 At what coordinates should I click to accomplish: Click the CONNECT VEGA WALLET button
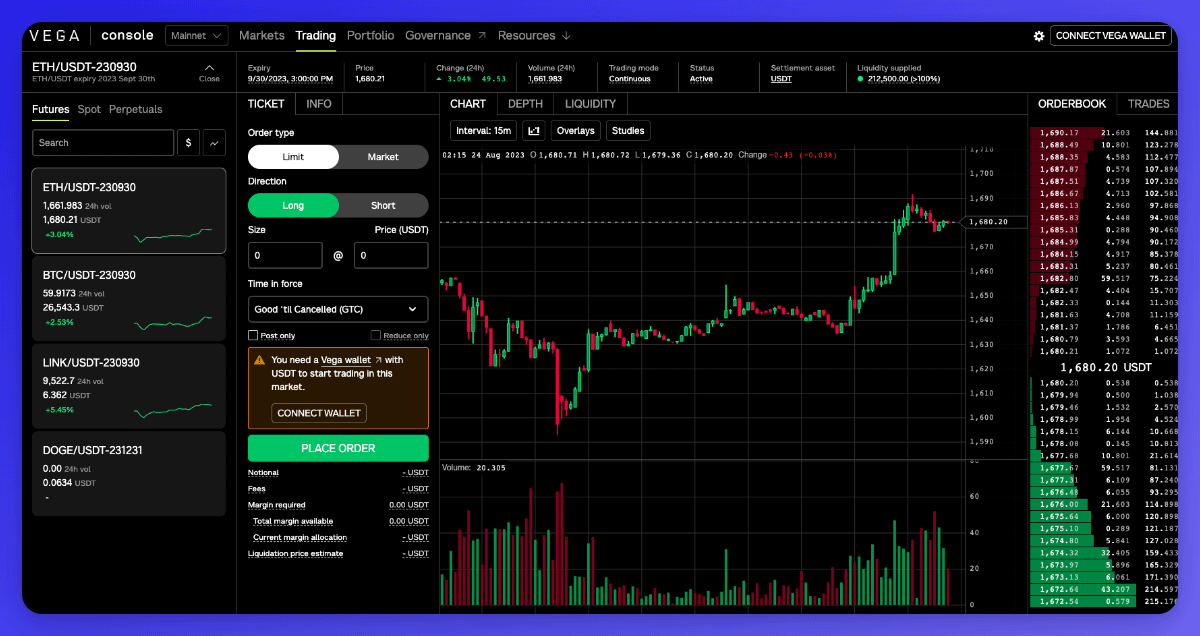1111,36
